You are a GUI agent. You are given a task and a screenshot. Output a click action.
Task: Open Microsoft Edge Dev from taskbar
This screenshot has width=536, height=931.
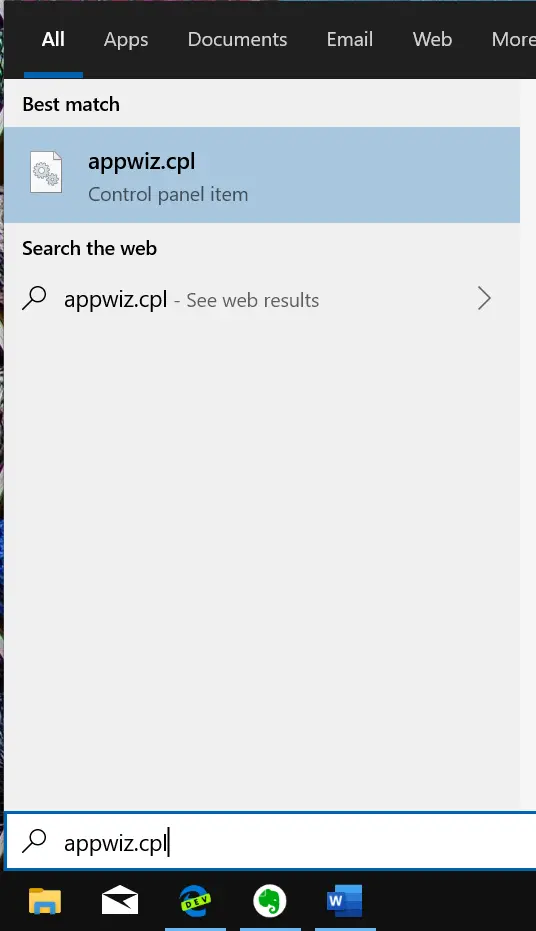point(195,900)
